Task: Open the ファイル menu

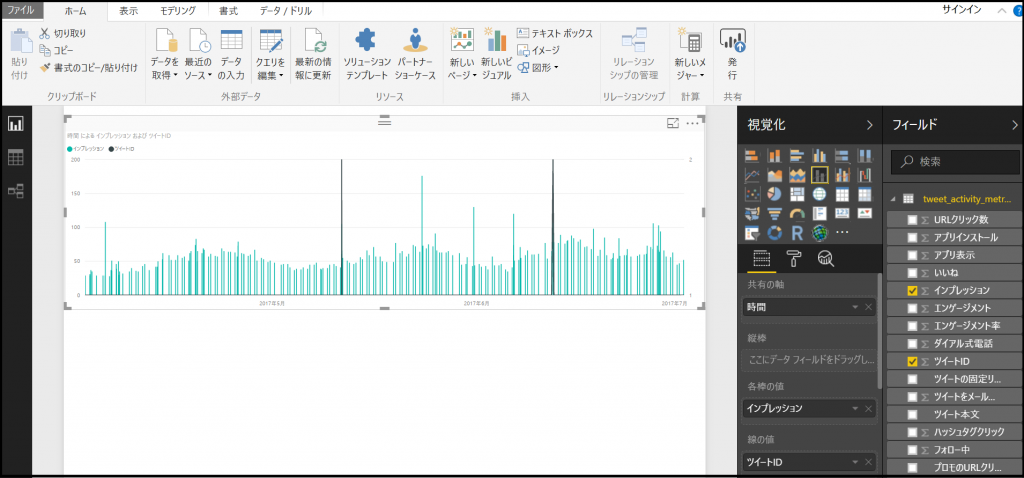Action: 22,11
